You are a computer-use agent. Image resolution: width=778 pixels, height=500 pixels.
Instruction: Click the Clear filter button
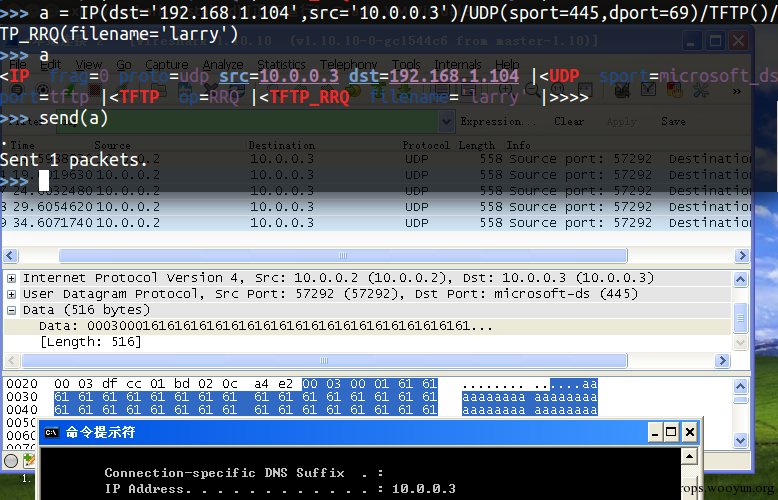click(x=569, y=122)
